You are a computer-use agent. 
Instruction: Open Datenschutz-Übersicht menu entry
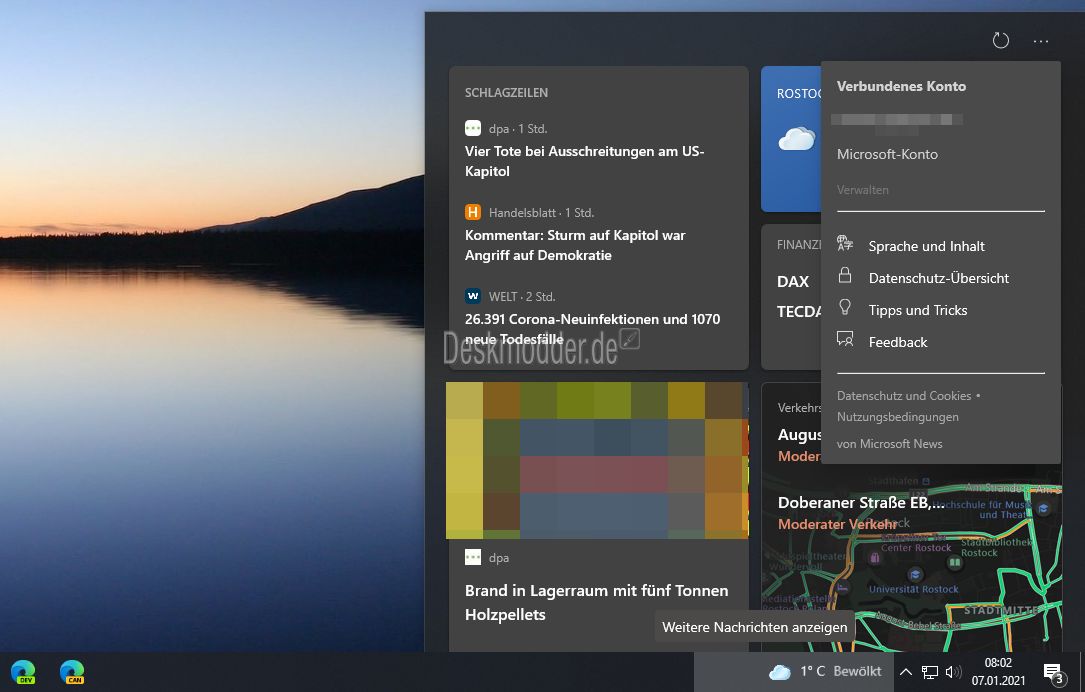[x=939, y=278]
